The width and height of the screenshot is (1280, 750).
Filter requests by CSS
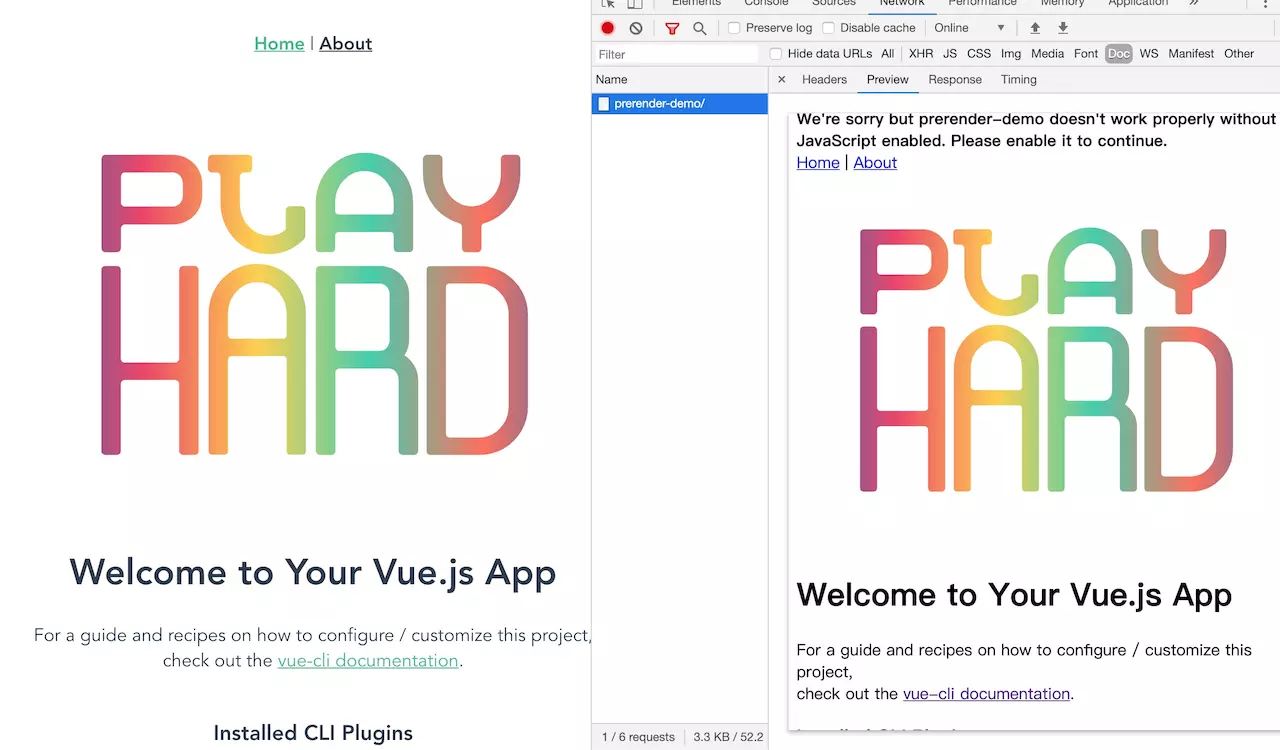pyautogui.click(x=979, y=54)
